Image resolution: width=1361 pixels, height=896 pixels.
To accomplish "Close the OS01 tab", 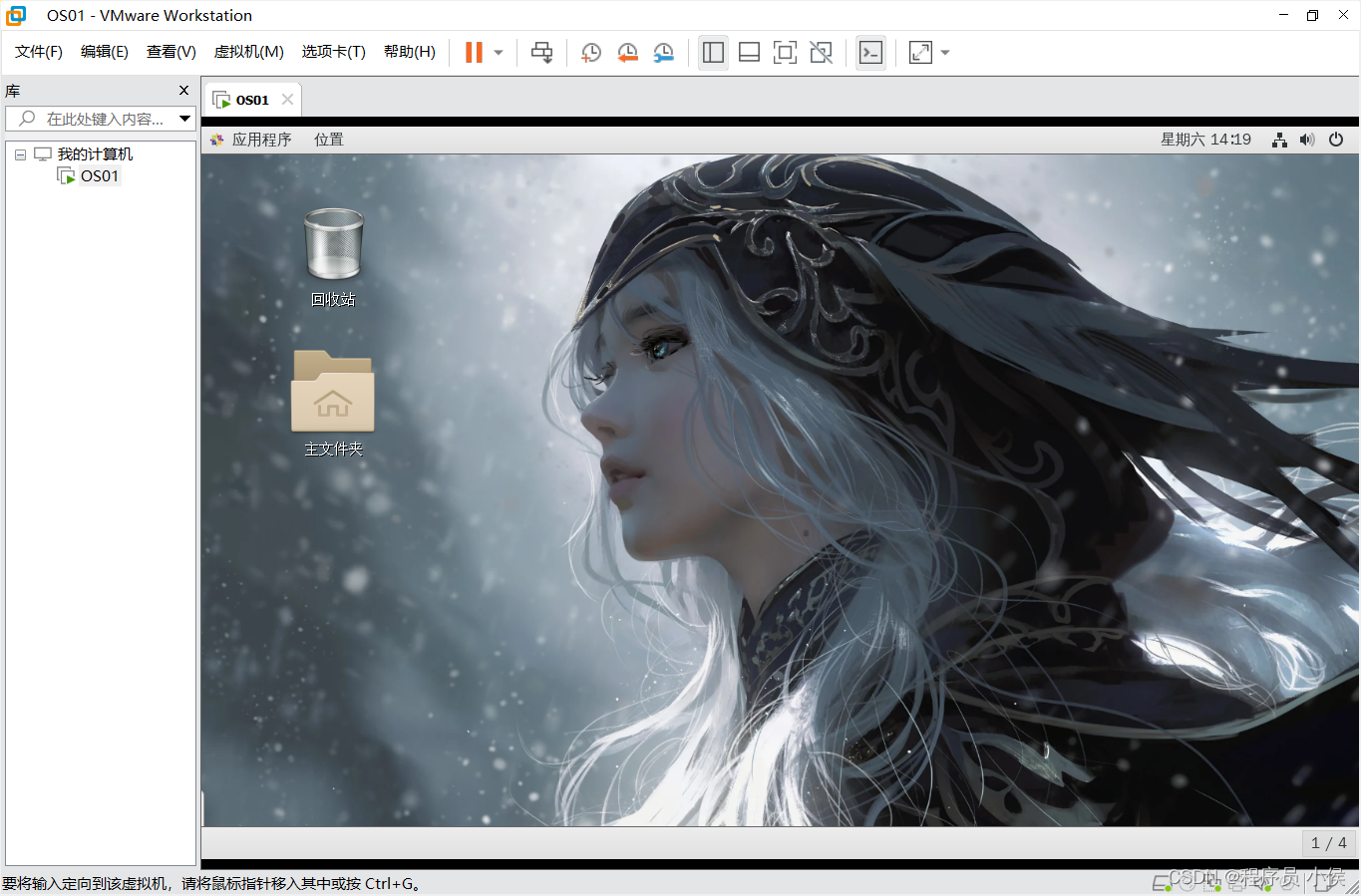I will [287, 100].
